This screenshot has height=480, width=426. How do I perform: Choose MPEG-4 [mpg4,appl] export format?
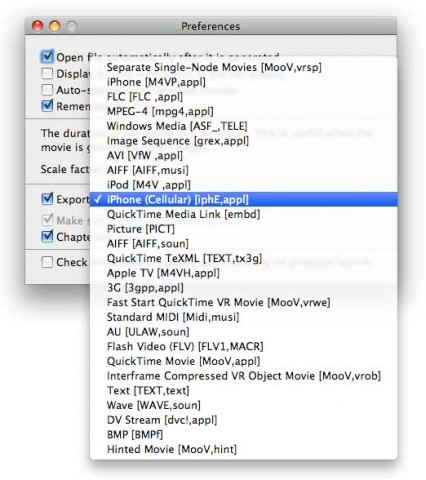tap(243, 111)
